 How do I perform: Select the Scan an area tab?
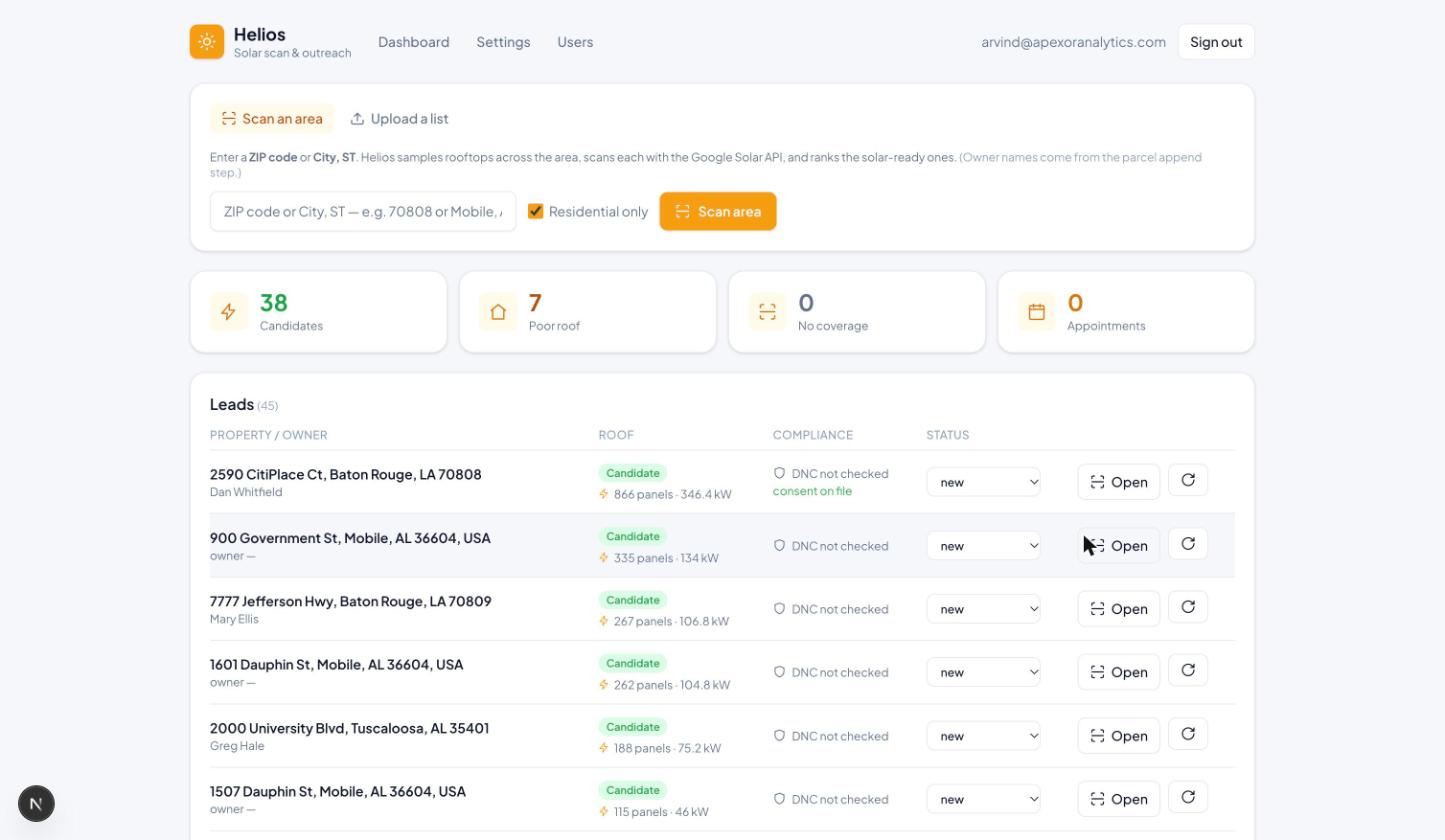point(272,118)
